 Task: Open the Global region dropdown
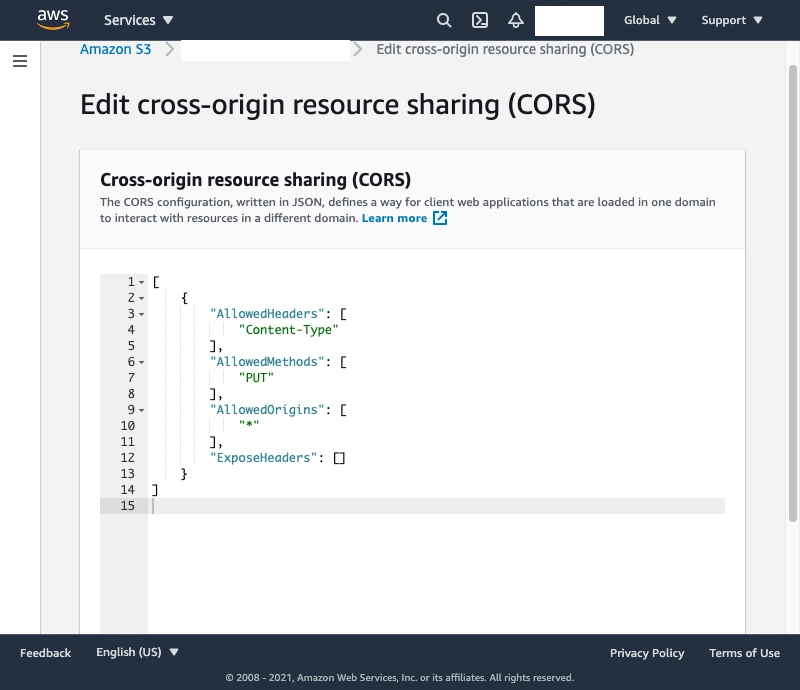point(650,20)
